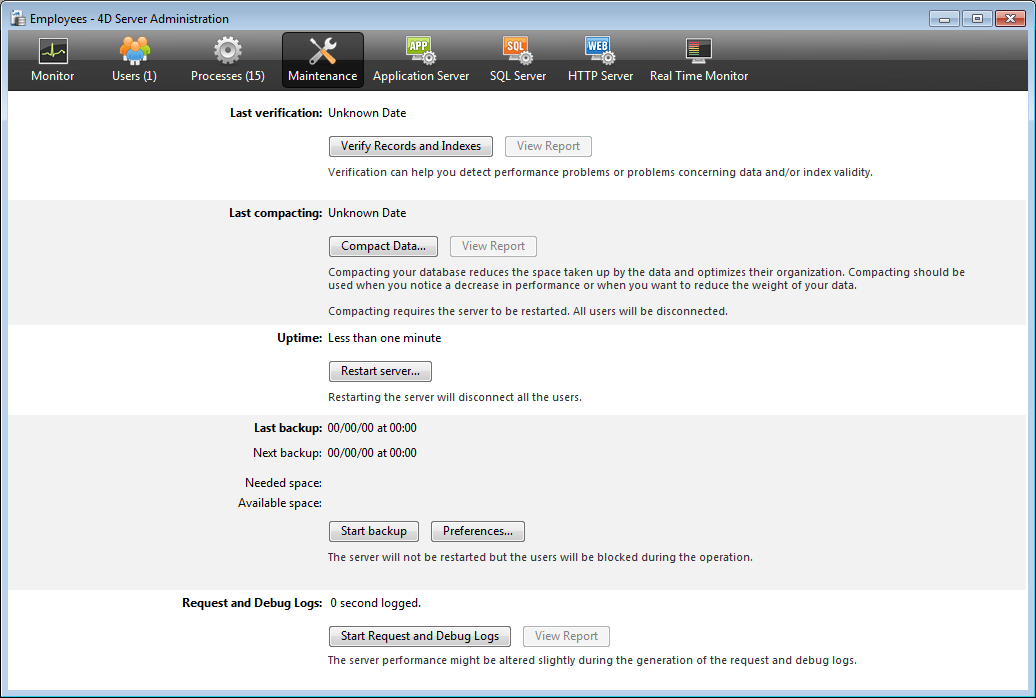Select the Users (1) icon
This screenshot has width=1036, height=698.
pos(134,51)
